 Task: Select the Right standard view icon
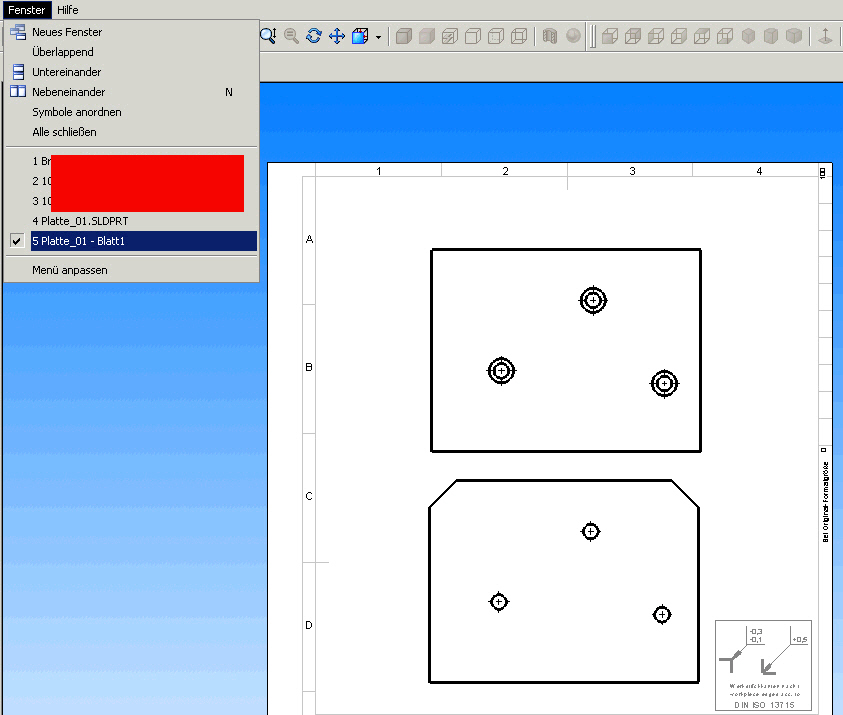[679, 36]
